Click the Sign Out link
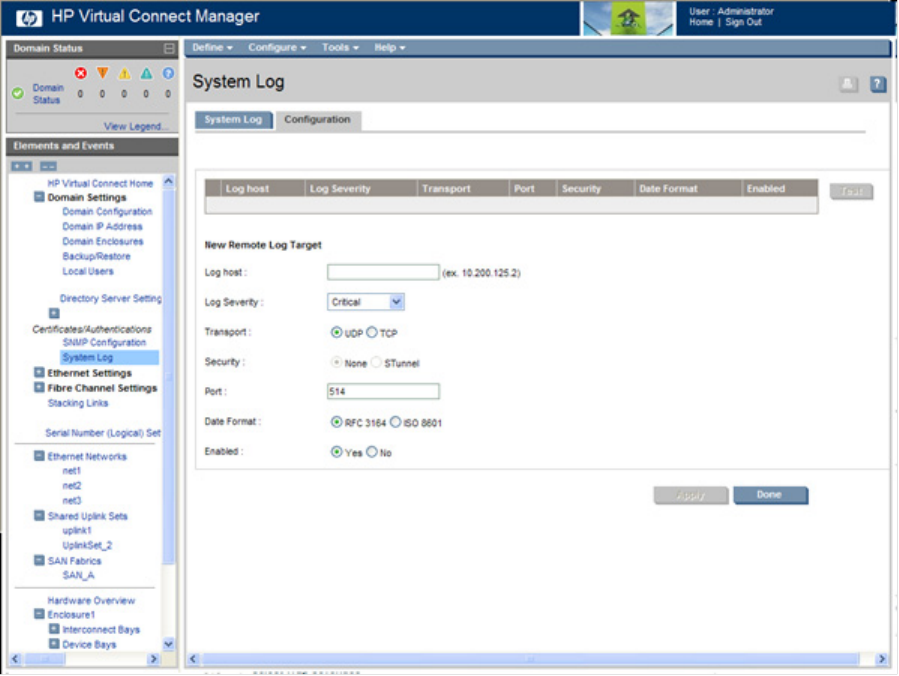 point(743,22)
